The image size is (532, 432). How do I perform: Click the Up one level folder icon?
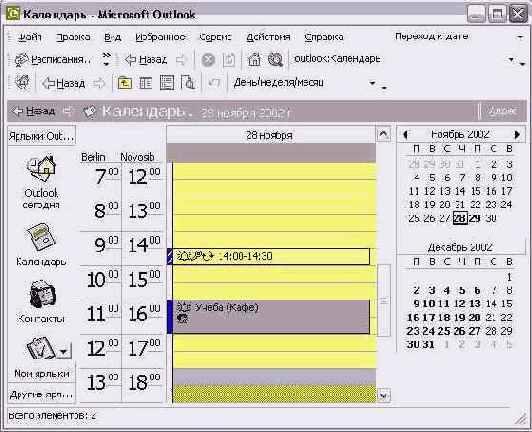coord(125,83)
